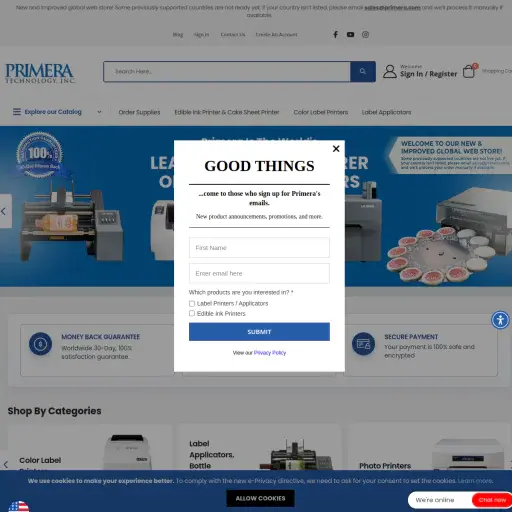Click Secure Payment title text
The height and width of the screenshot is (512, 512).
click(411, 337)
